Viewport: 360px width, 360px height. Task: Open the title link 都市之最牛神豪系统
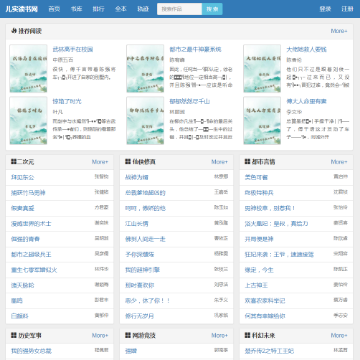click(x=195, y=49)
